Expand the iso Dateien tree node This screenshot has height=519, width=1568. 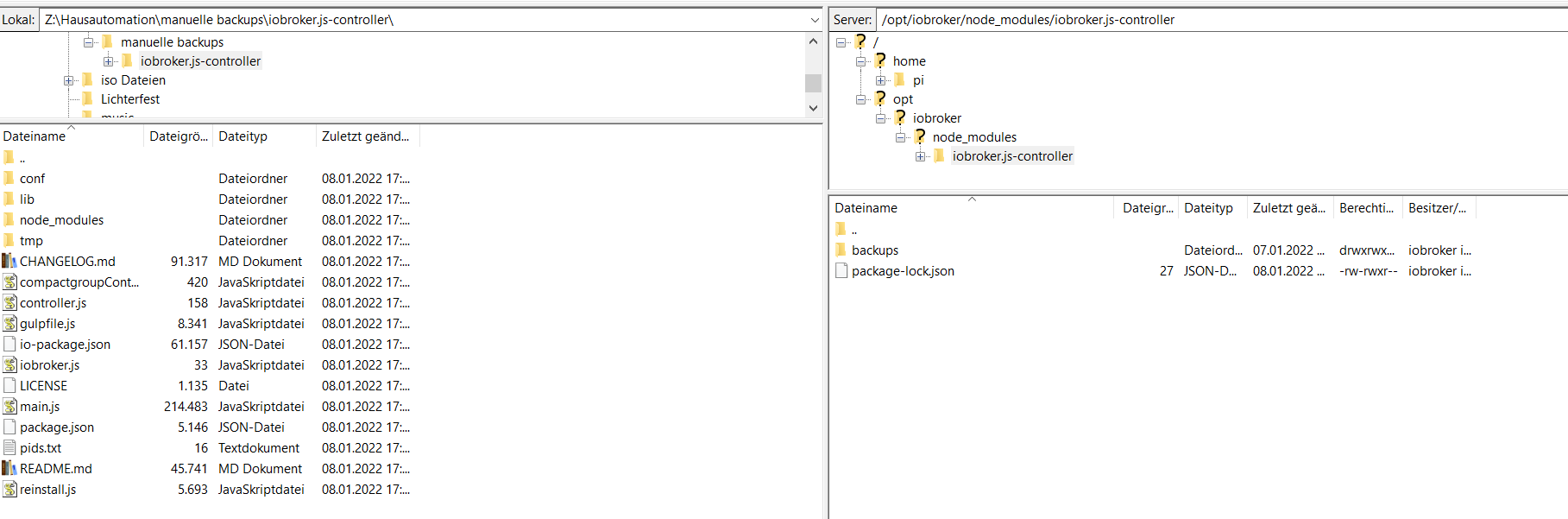(68, 79)
